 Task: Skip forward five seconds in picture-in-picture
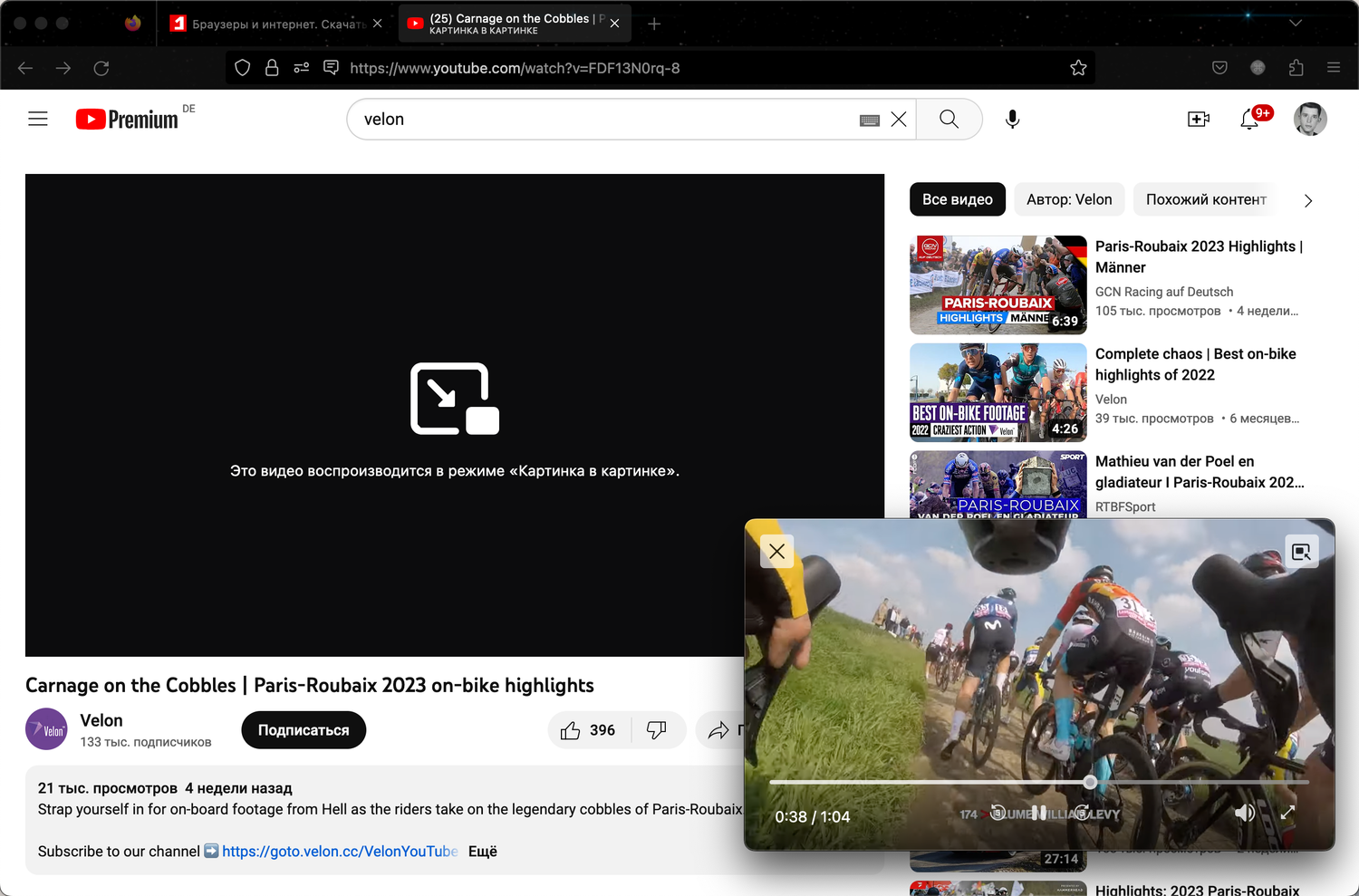pyautogui.click(x=1082, y=813)
